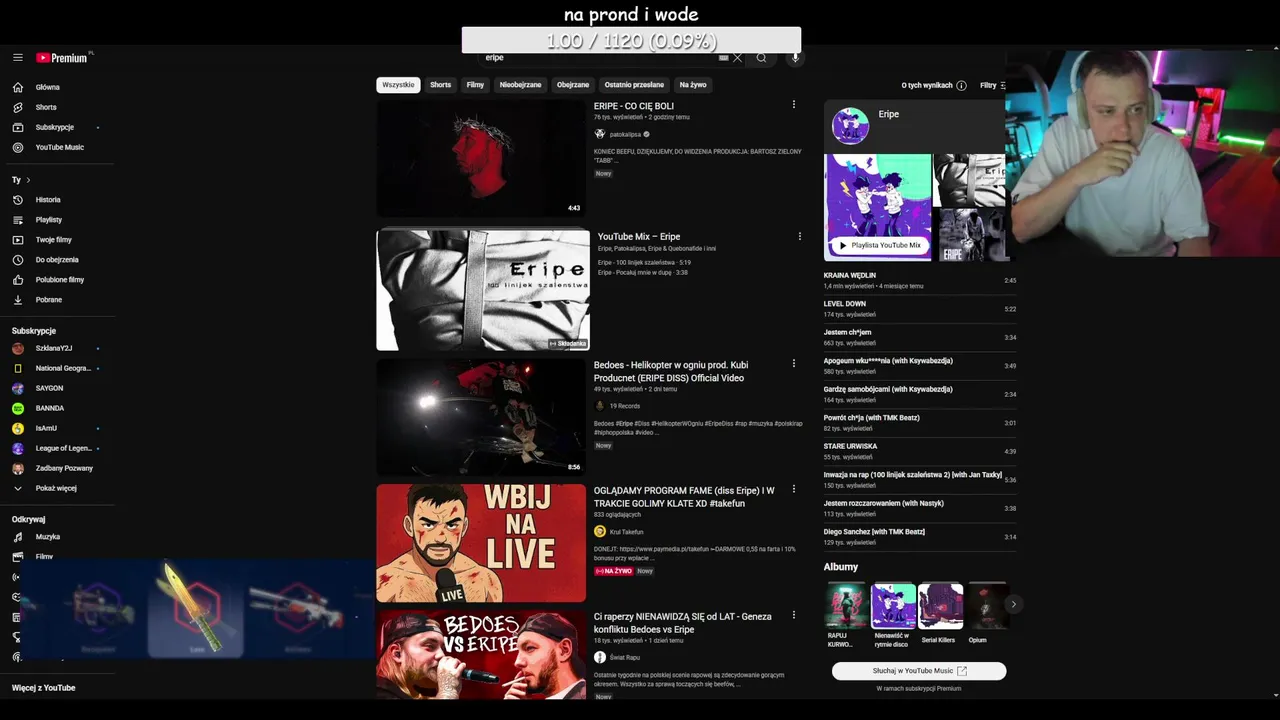The width and height of the screenshot is (1280, 720).
Task: Play the song STARE URWISKA
Action: click(x=920, y=451)
